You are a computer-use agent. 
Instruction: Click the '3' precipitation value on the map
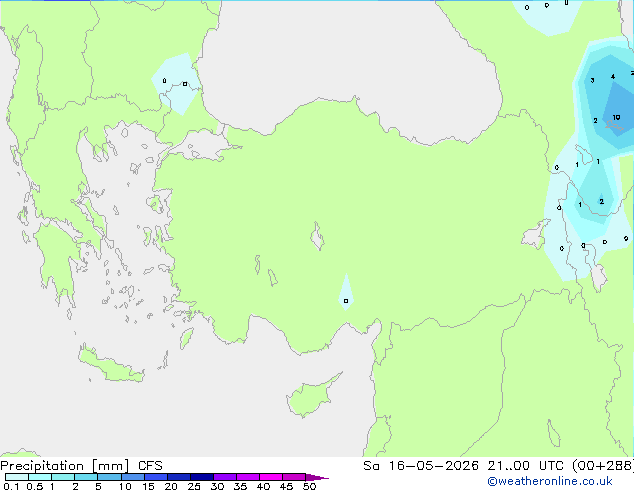click(x=592, y=80)
